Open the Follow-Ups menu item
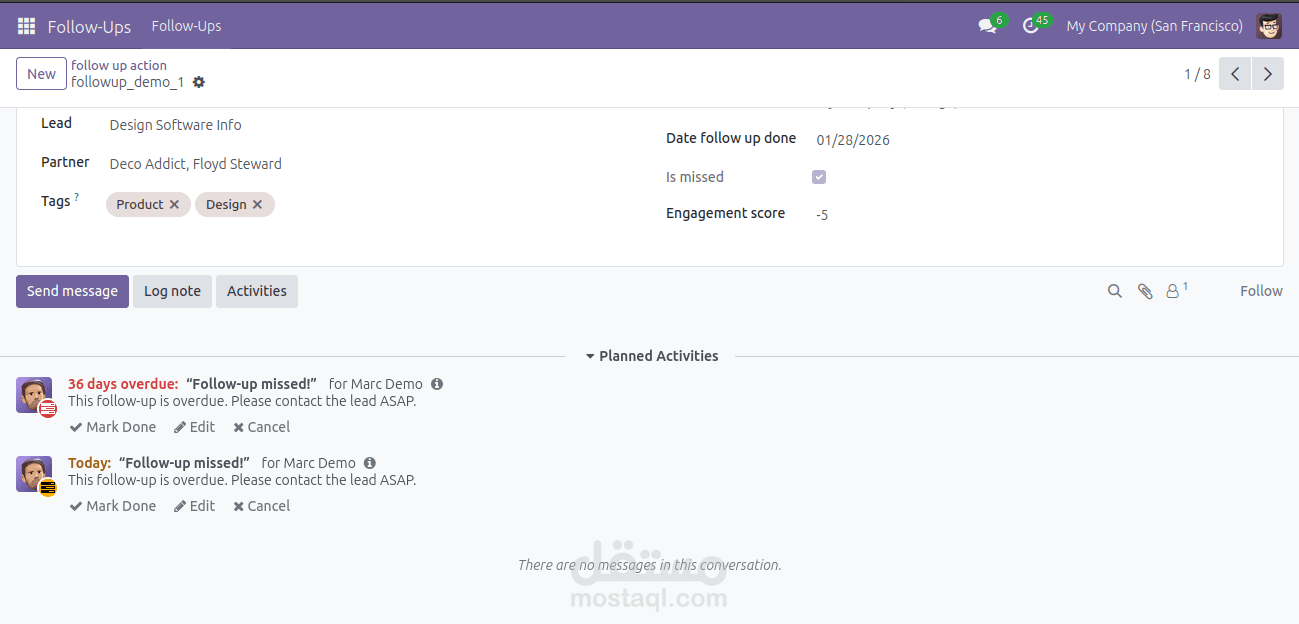1299x624 pixels. click(186, 26)
